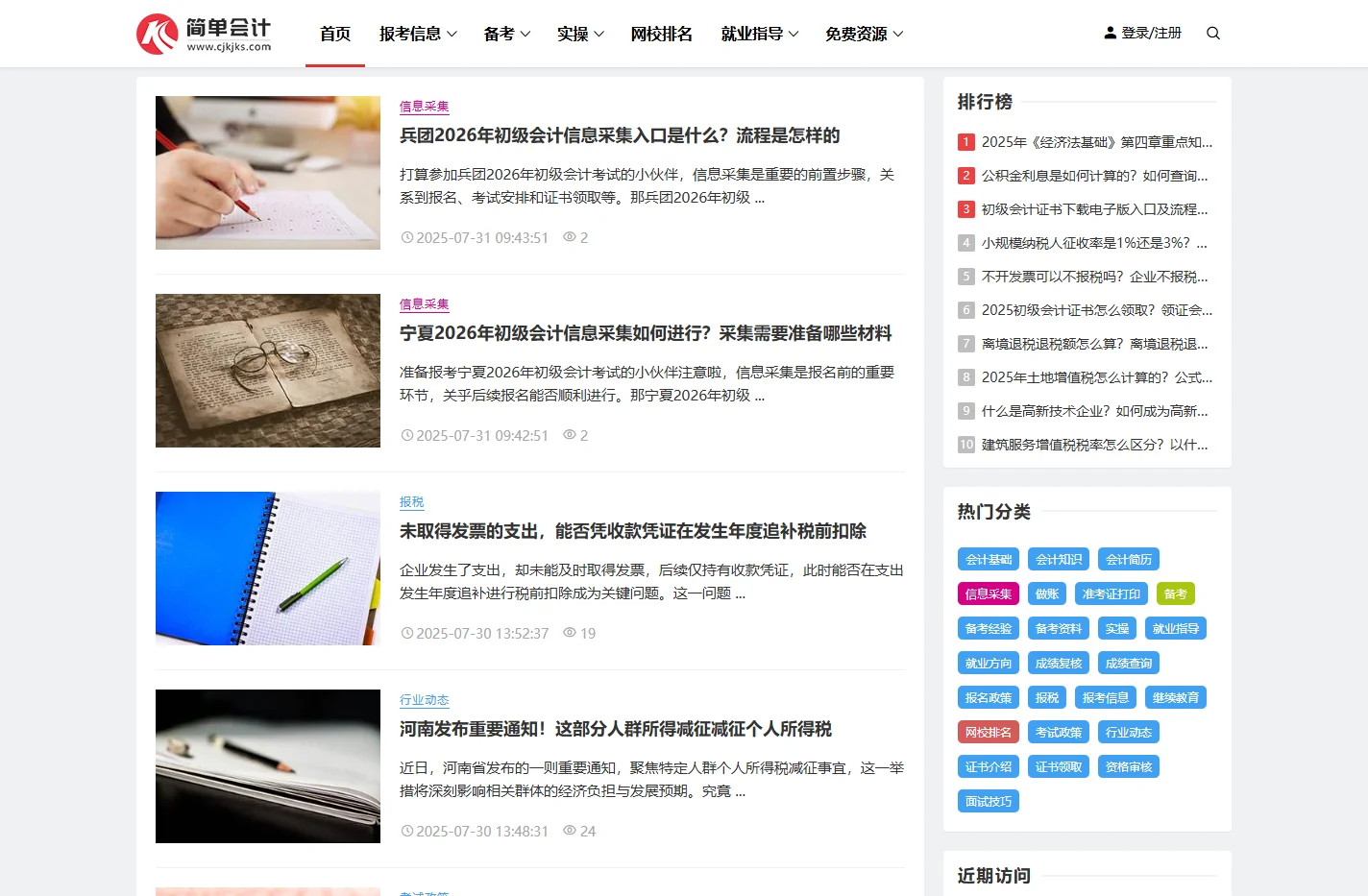The image size is (1368, 896).
Task: Expand the 实操 dropdown menu
Action: [580, 34]
